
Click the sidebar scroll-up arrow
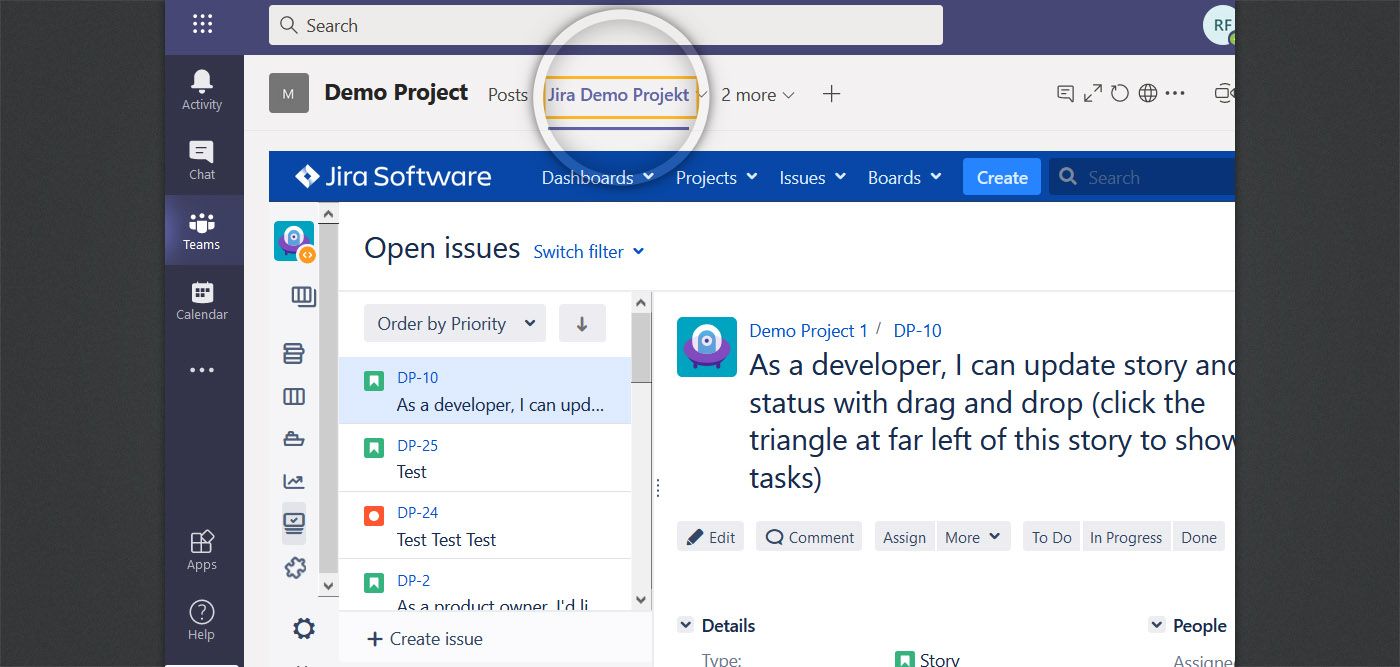pyautogui.click(x=328, y=213)
